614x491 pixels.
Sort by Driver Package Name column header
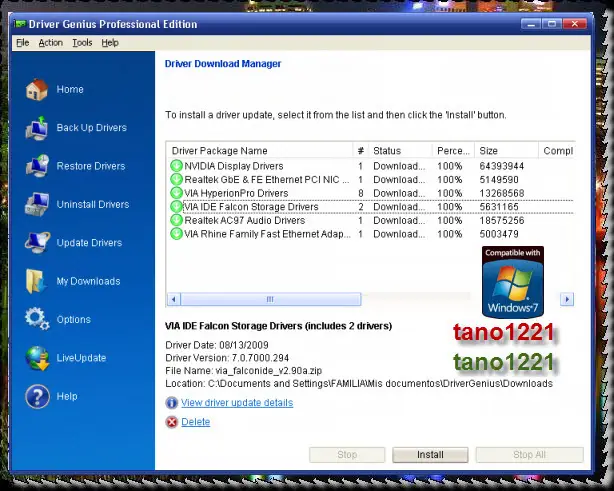click(x=260, y=151)
